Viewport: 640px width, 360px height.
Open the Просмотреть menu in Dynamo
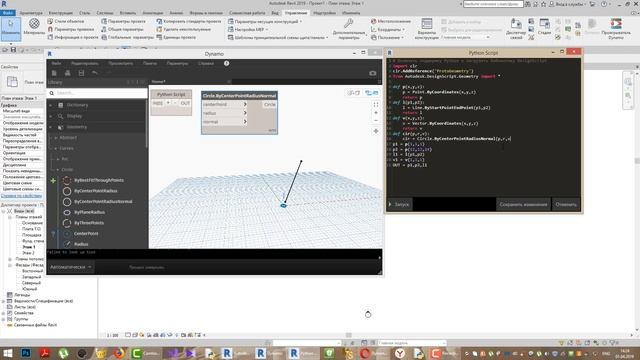click(121, 64)
